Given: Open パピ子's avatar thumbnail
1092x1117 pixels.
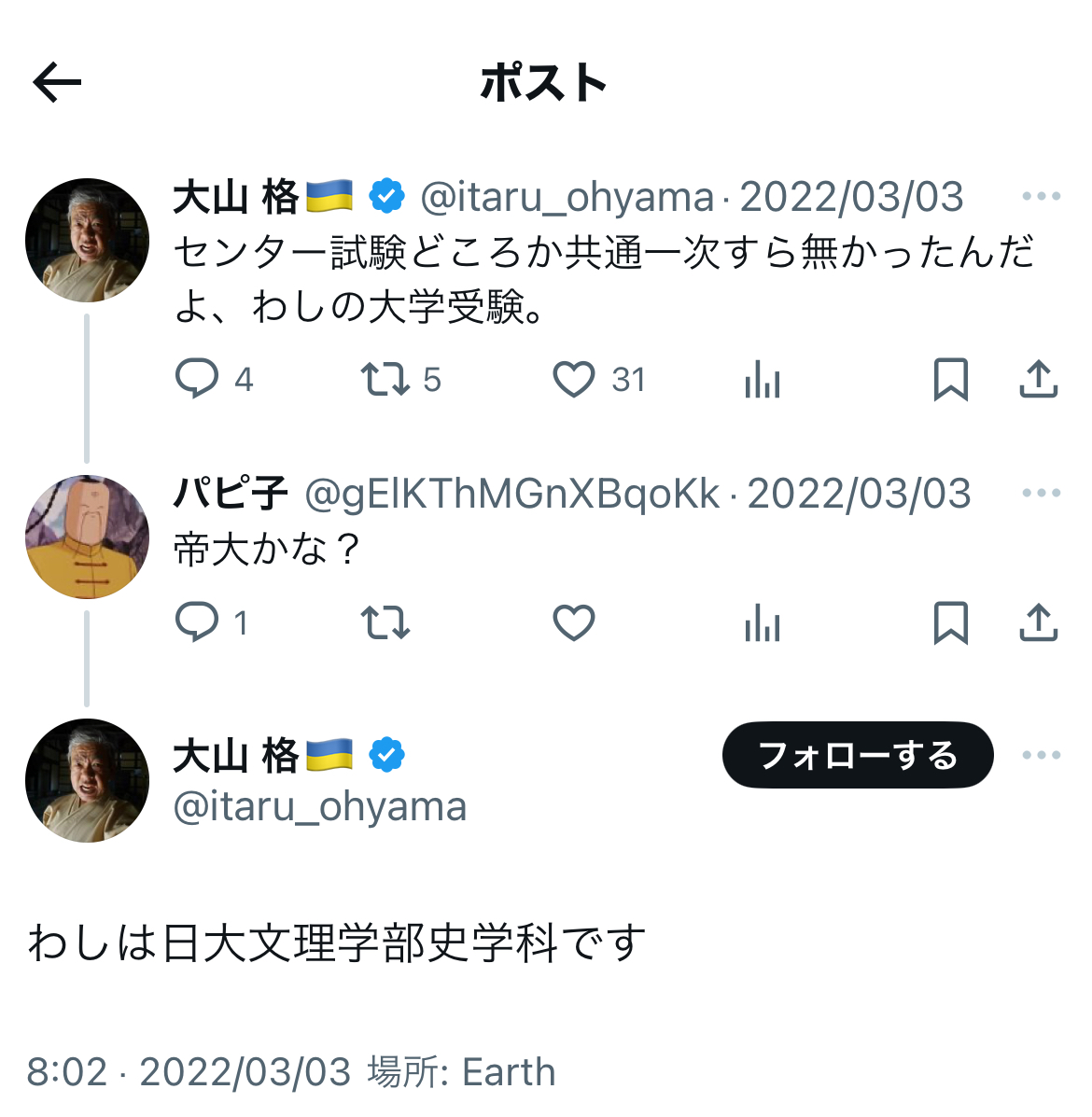Looking at the screenshot, I should pos(87,537).
